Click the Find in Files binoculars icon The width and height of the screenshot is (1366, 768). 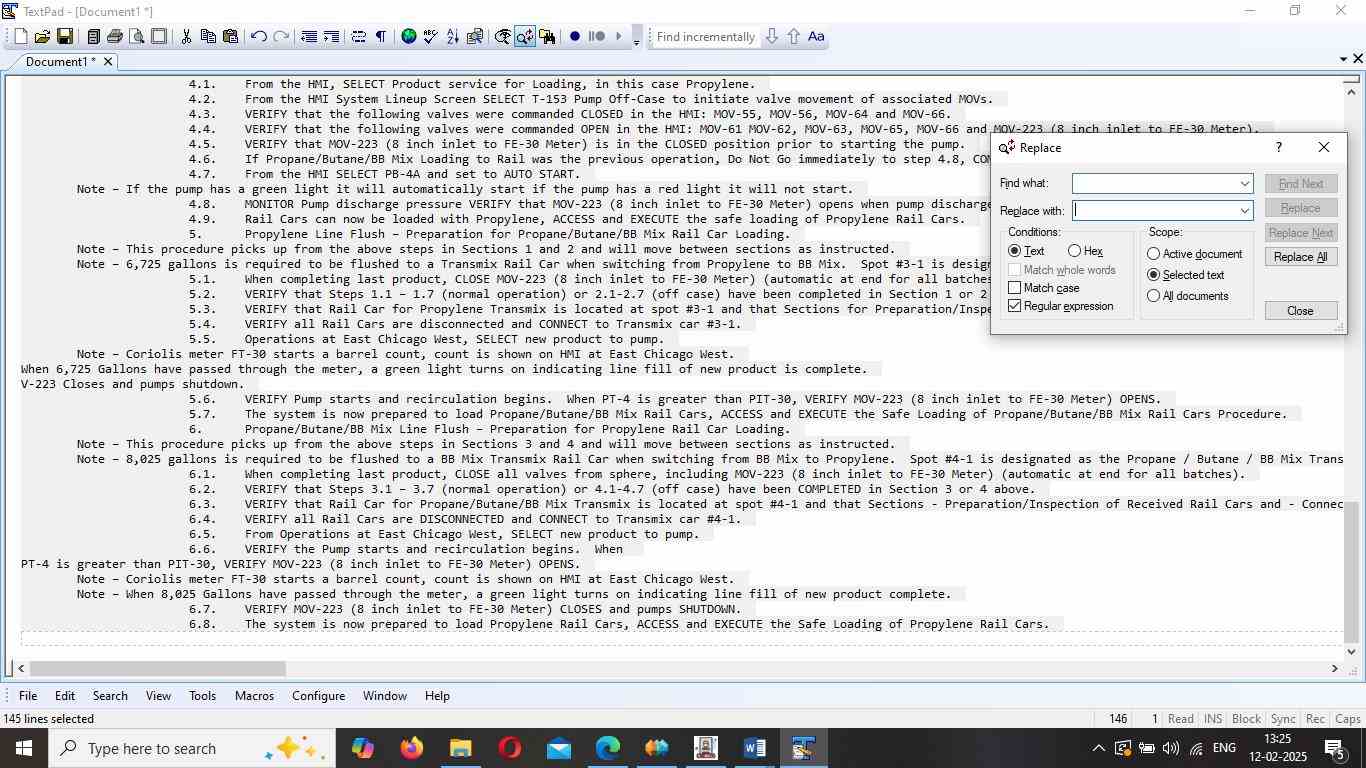tap(547, 37)
